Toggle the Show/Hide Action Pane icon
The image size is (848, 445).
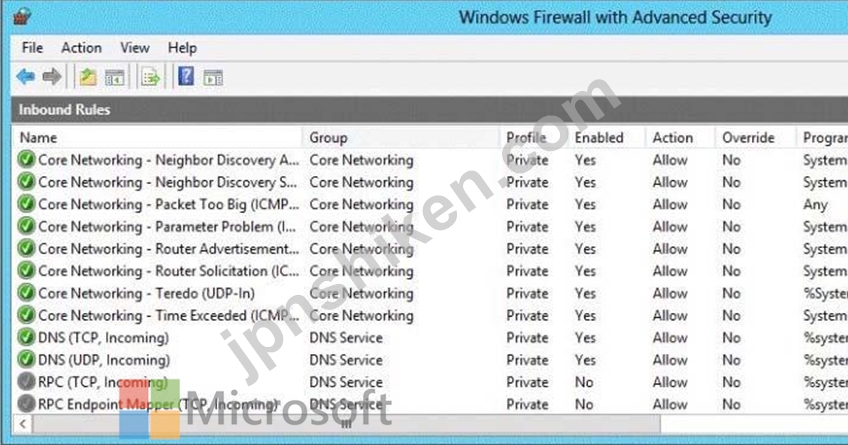click(213, 78)
